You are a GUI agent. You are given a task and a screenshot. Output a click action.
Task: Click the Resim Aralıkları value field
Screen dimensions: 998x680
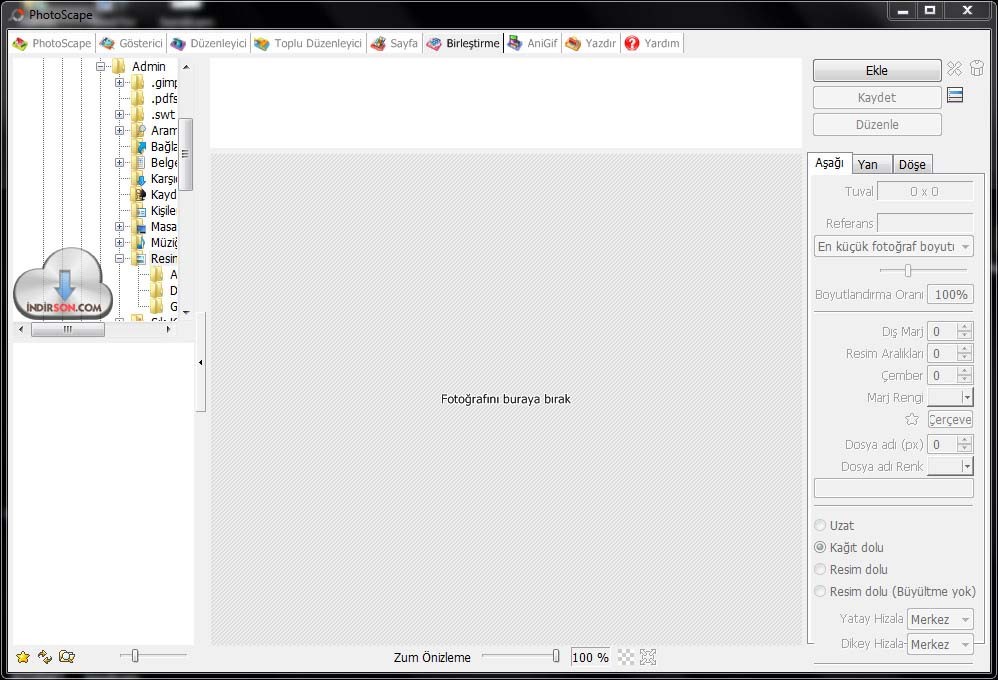click(x=943, y=353)
